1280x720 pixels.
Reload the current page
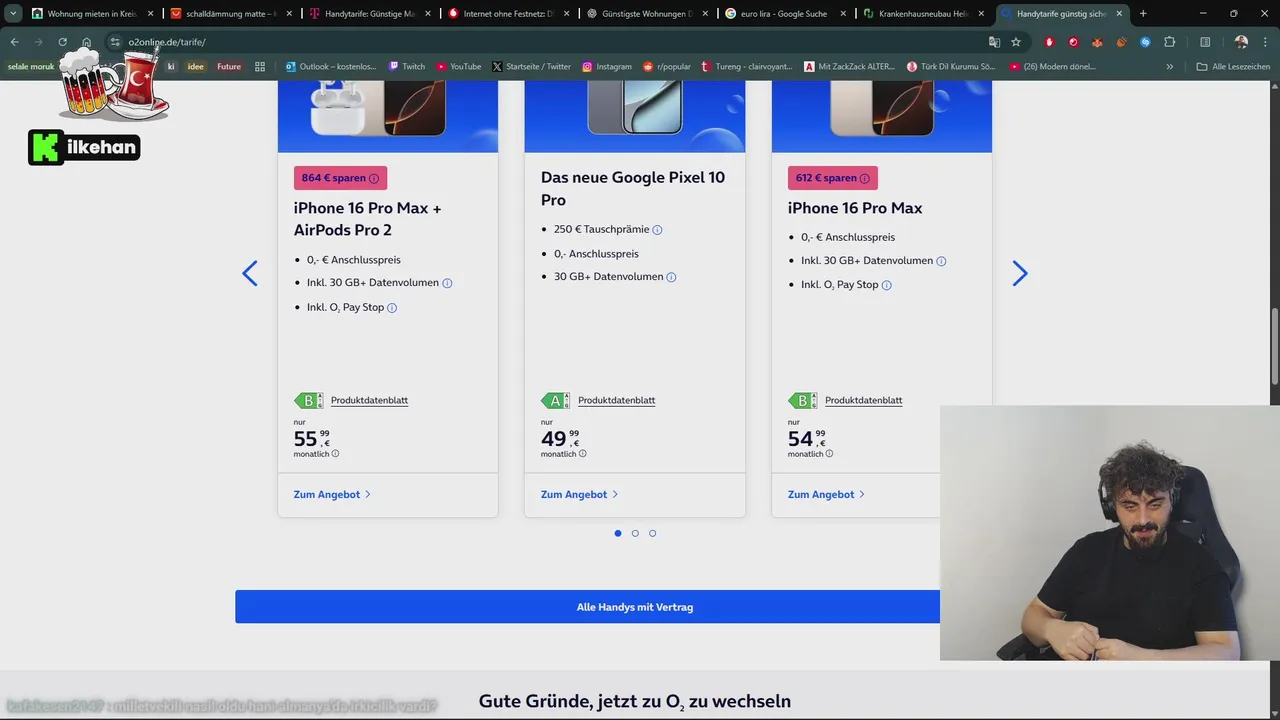pos(62,42)
